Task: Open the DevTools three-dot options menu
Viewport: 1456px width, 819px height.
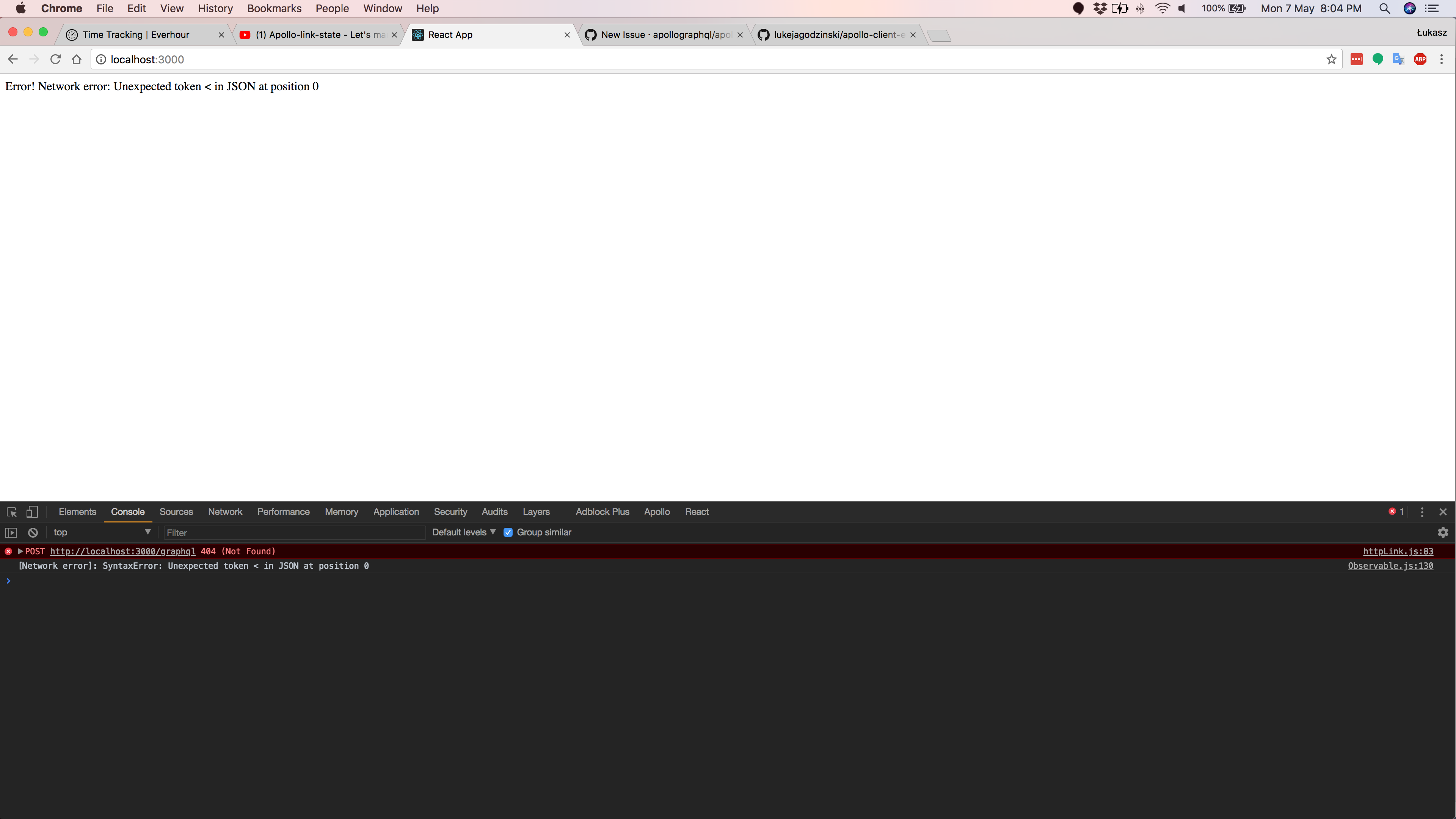Action: coord(1422,512)
